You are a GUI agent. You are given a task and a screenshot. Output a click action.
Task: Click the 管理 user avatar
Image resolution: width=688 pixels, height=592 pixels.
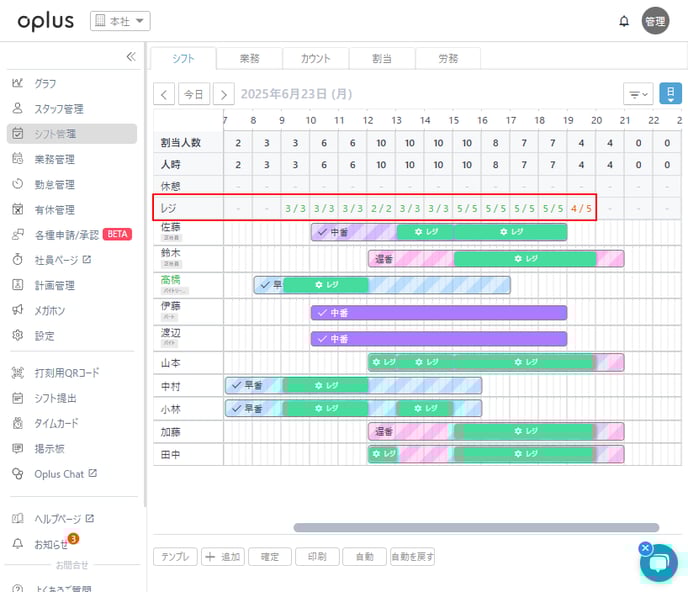tap(655, 21)
